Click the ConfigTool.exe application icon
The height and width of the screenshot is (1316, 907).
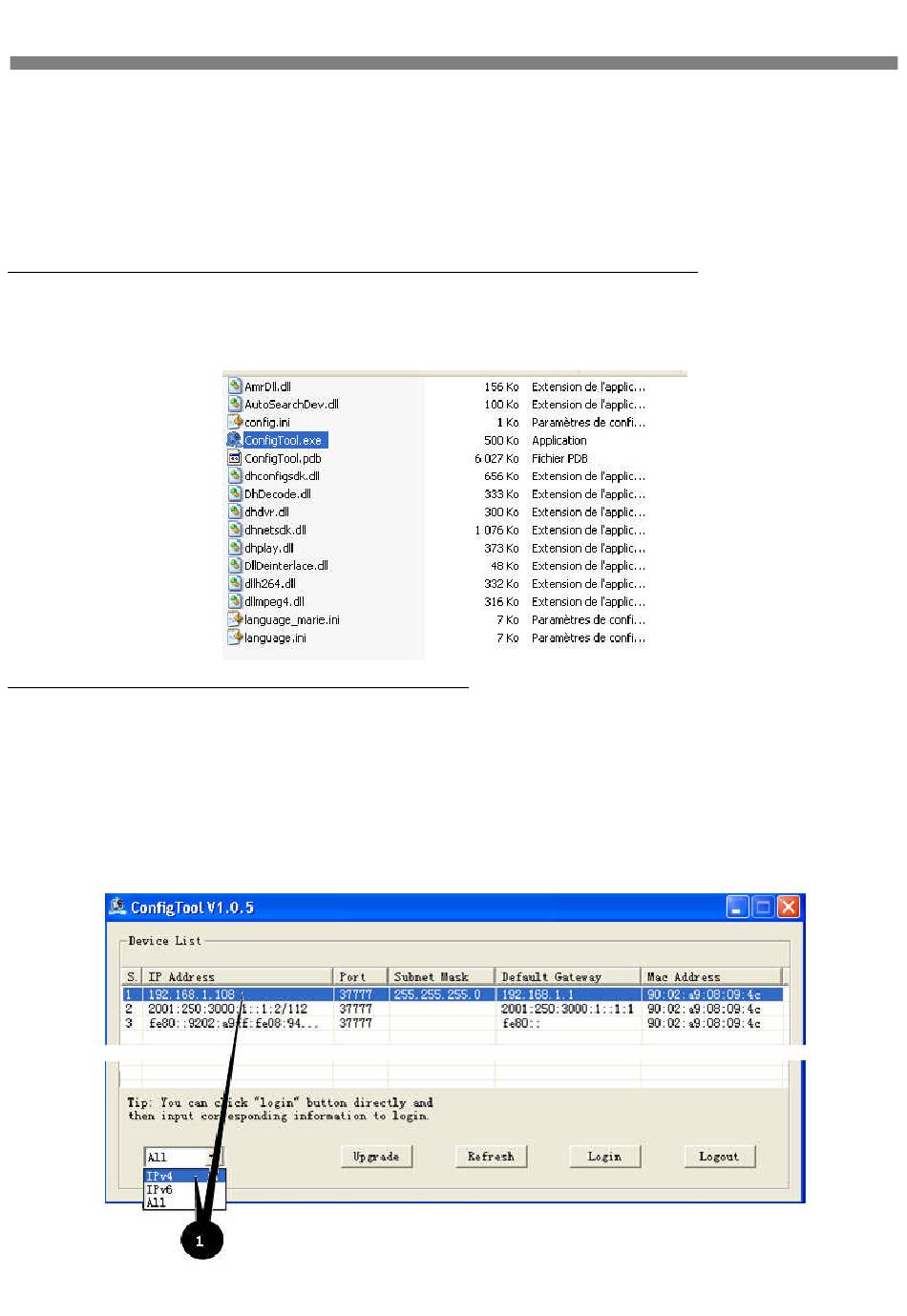pyautogui.click(x=235, y=440)
